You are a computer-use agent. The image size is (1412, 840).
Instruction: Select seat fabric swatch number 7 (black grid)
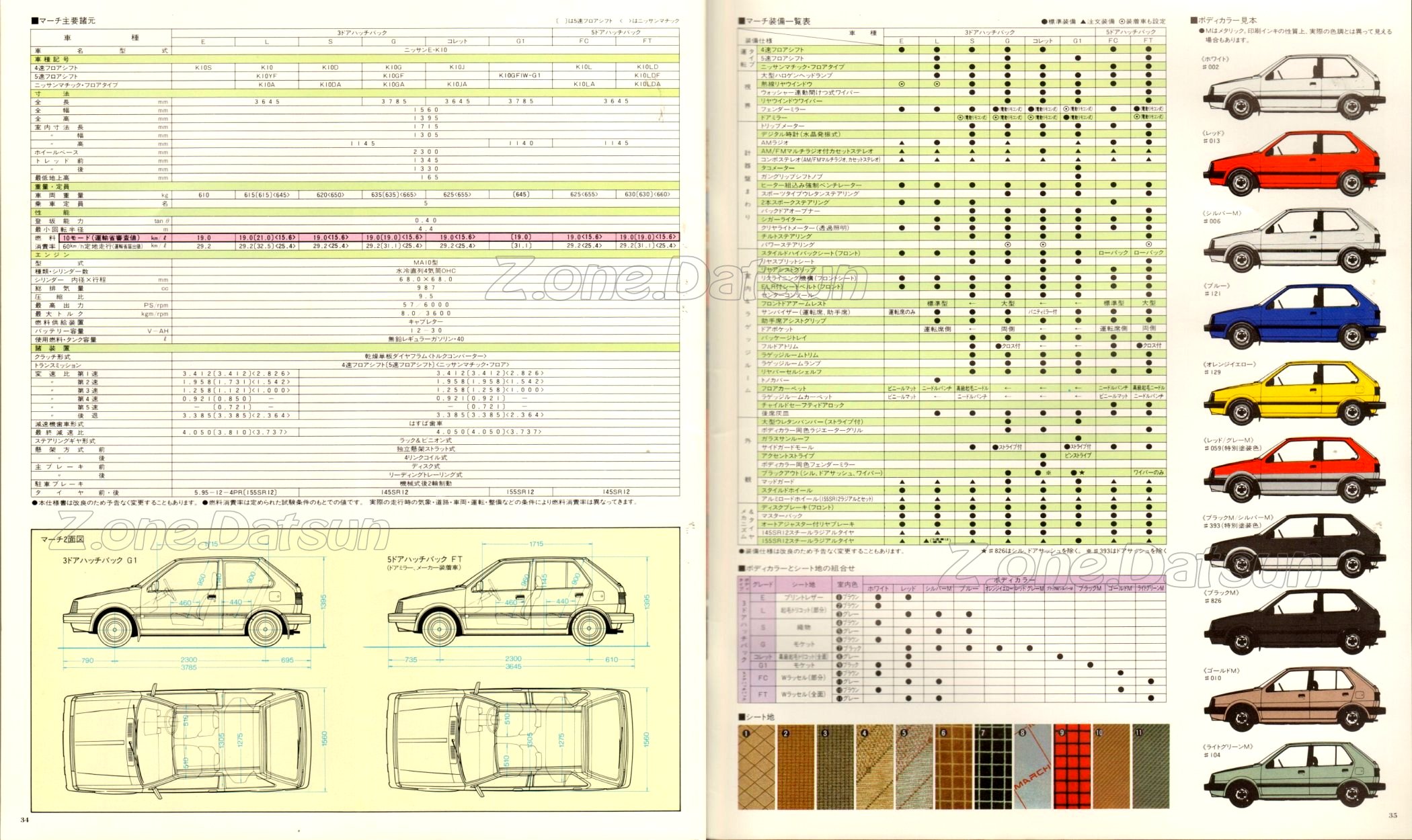[993, 766]
